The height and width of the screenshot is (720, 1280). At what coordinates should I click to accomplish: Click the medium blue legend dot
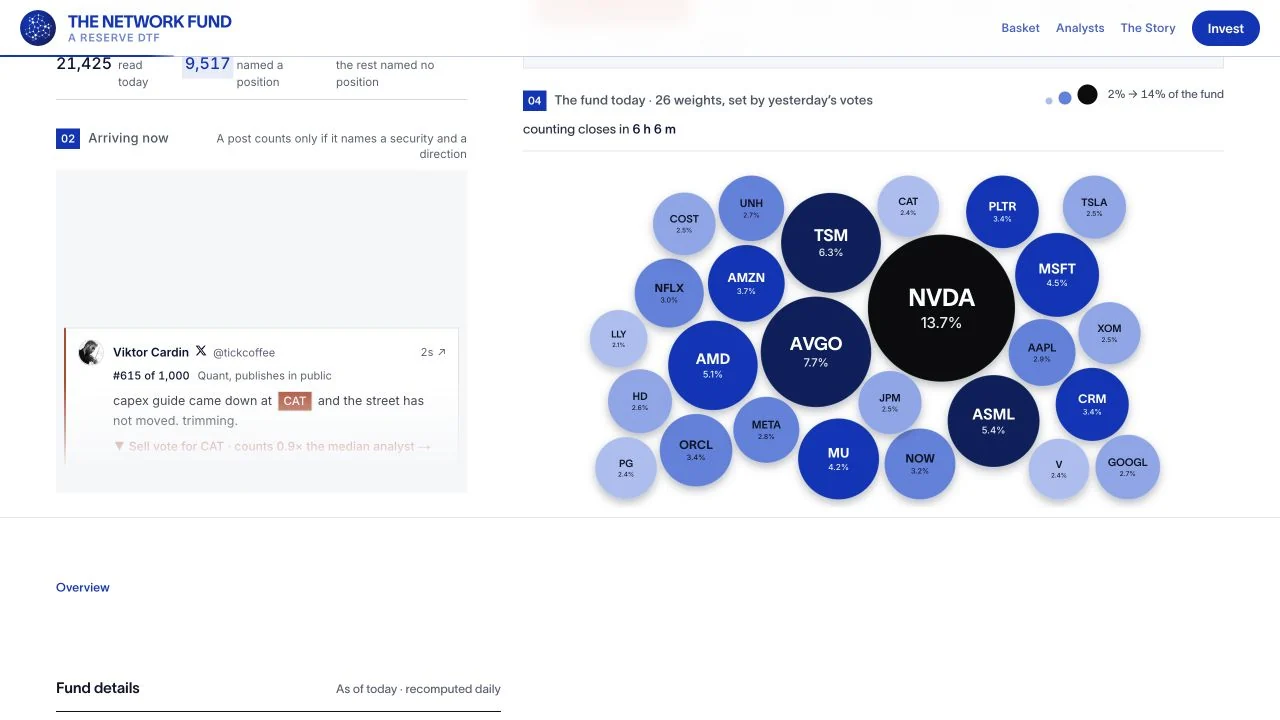(x=1065, y=98)
